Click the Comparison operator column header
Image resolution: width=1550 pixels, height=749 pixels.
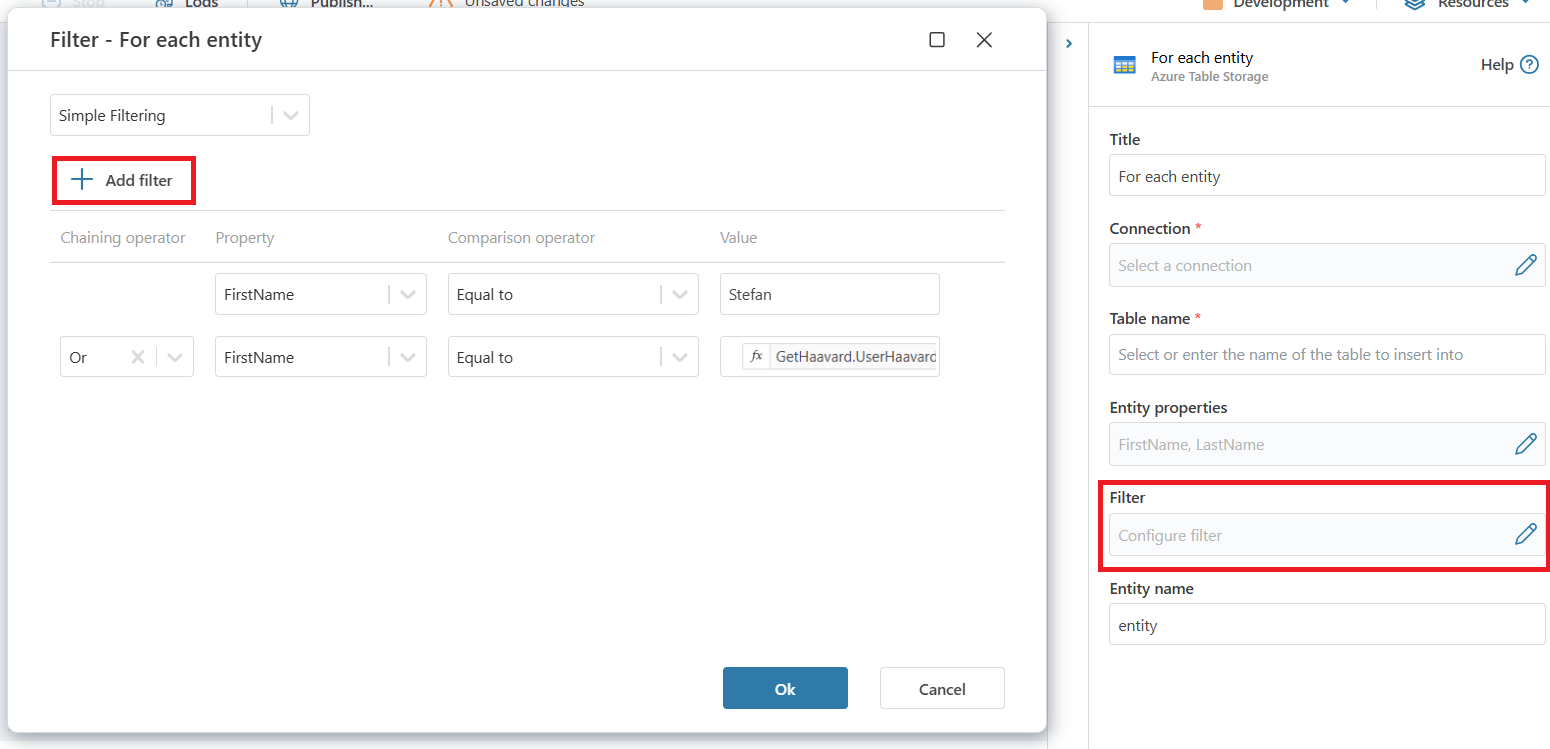pyautogui.click(x=521, y=237)
